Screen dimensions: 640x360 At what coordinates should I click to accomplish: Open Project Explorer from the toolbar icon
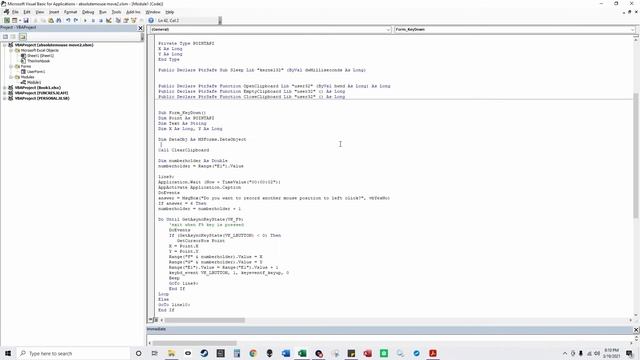pyautogui.click(x=118, y=20)
